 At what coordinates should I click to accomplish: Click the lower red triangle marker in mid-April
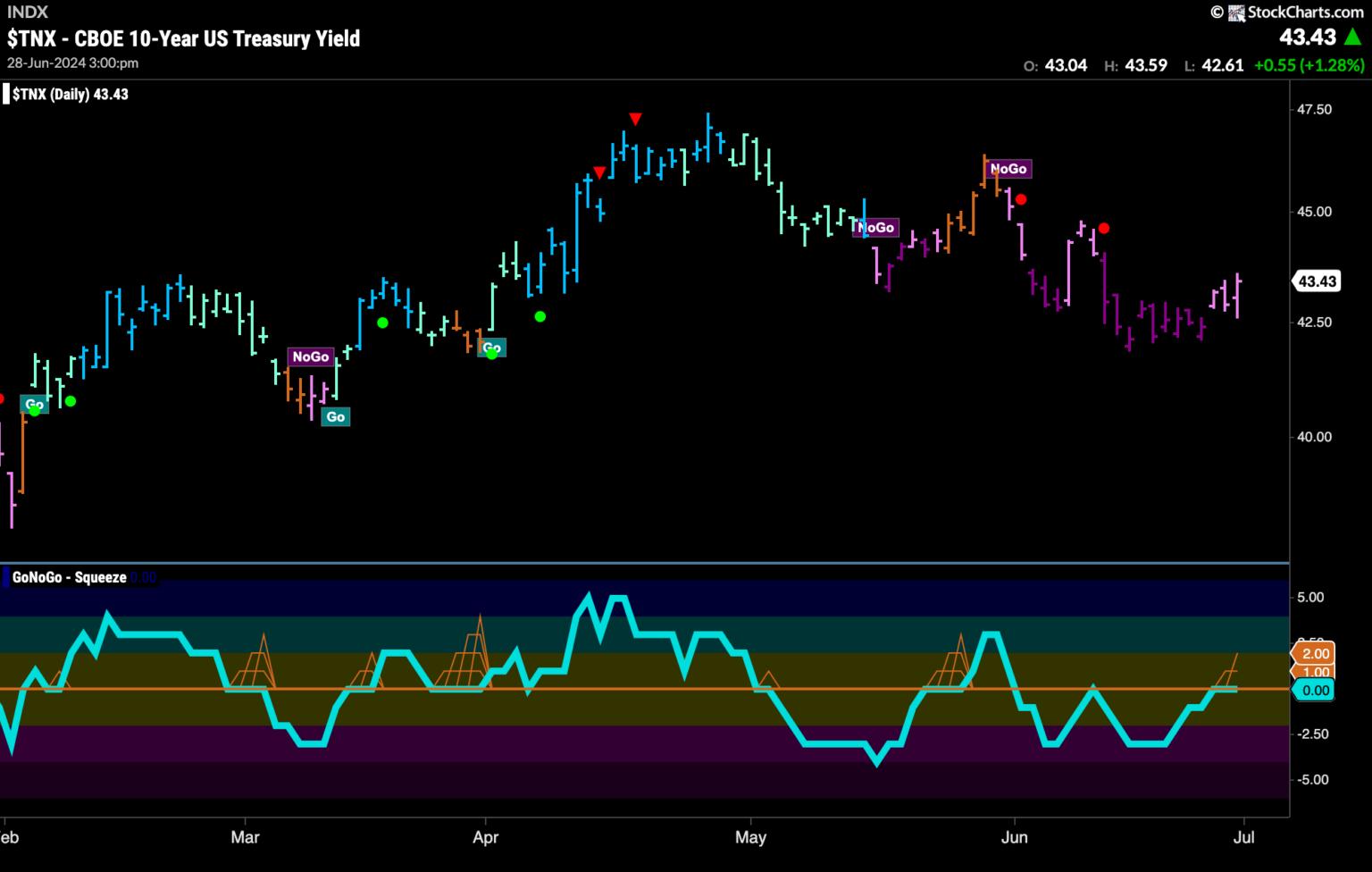pyautogui.click(x=599, y=172)
